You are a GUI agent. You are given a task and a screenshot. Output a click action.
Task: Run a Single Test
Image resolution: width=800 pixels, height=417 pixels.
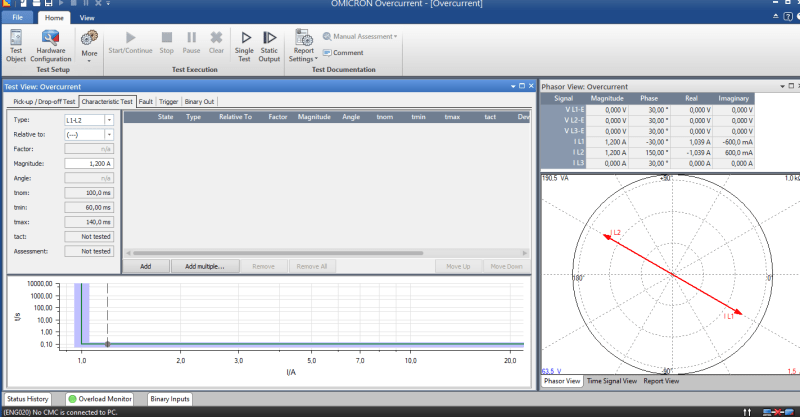[244, 46]
